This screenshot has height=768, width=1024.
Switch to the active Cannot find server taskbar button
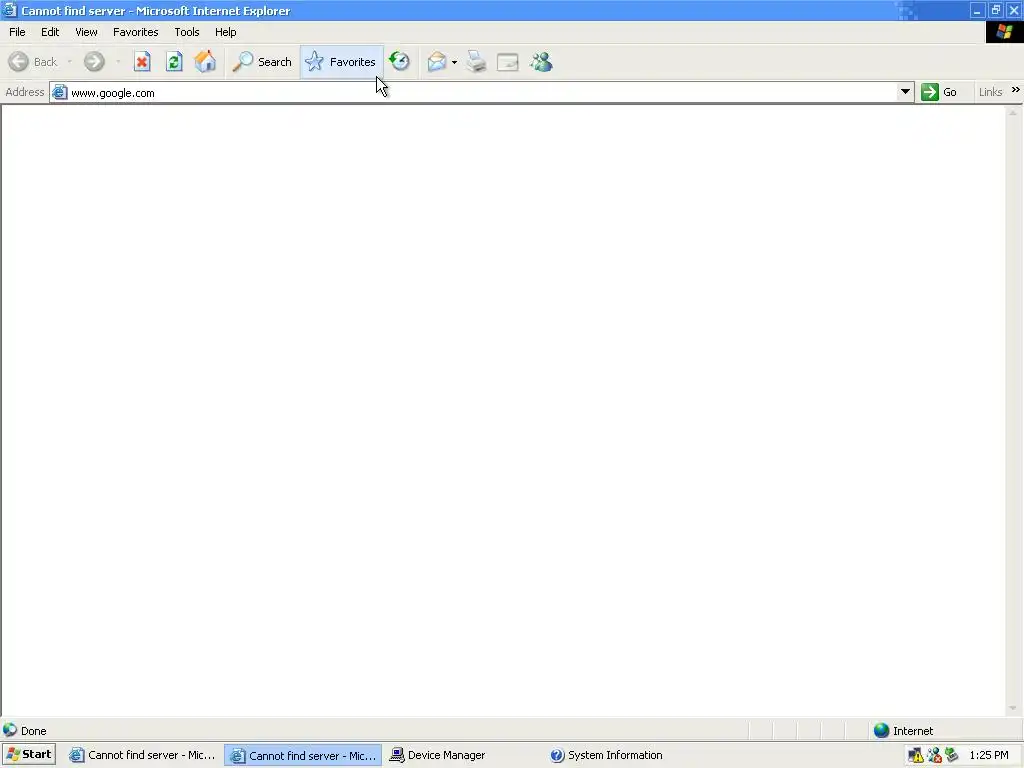click(x=303, y=756)
